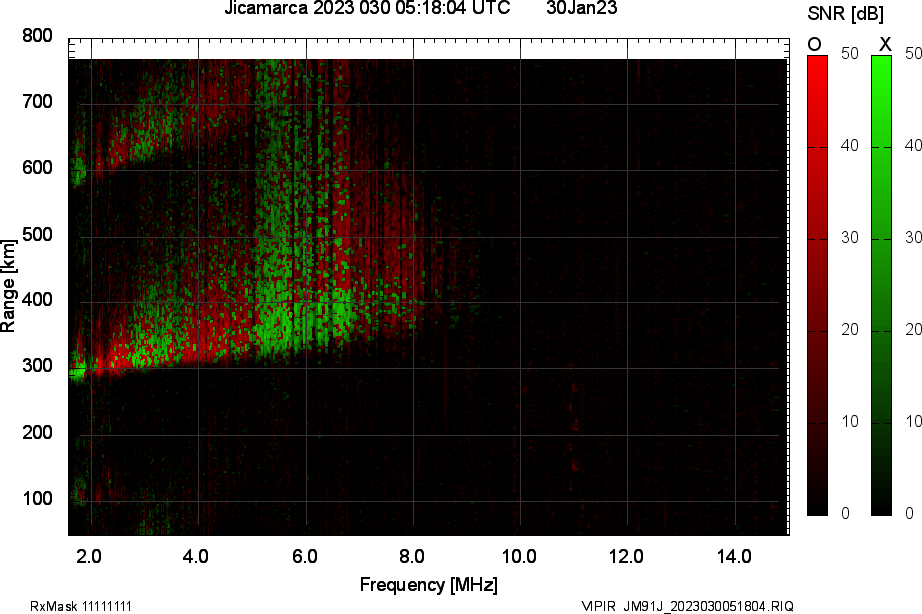Click the 6.0 frequency axis tick label
The width and height of the screenshot is (922, 614).
click(305, 556)
